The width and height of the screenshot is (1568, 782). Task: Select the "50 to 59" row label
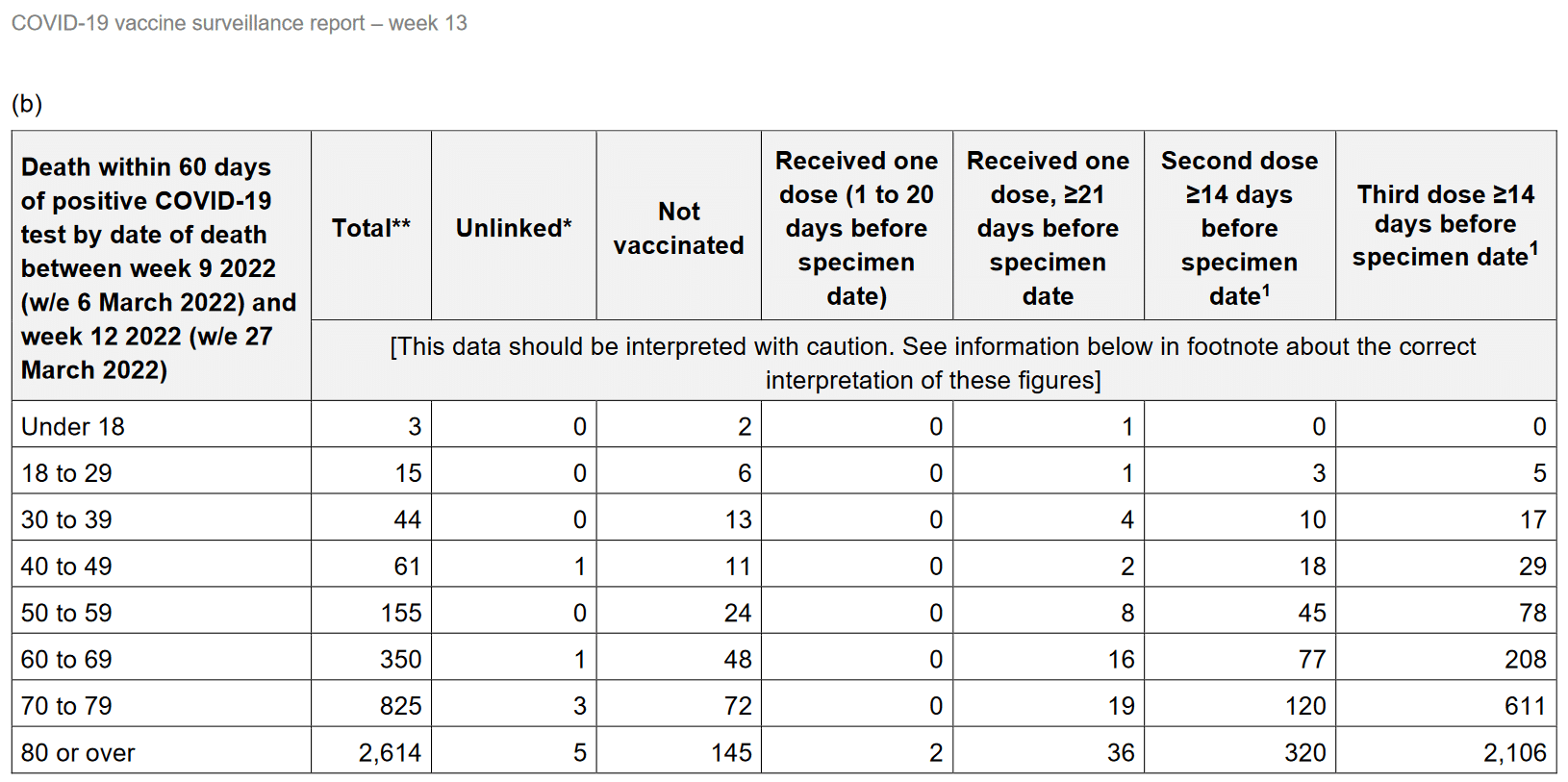[66, 613]
